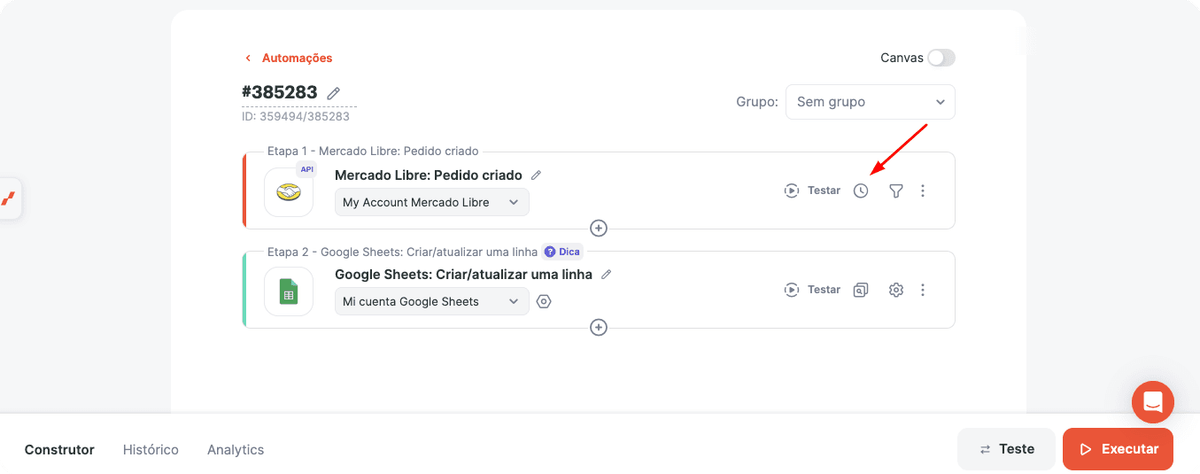Open filter funnel icon in Etapa 1
Screen dimensions: 1200x474
pyautogui.click(x=896, y=191)
